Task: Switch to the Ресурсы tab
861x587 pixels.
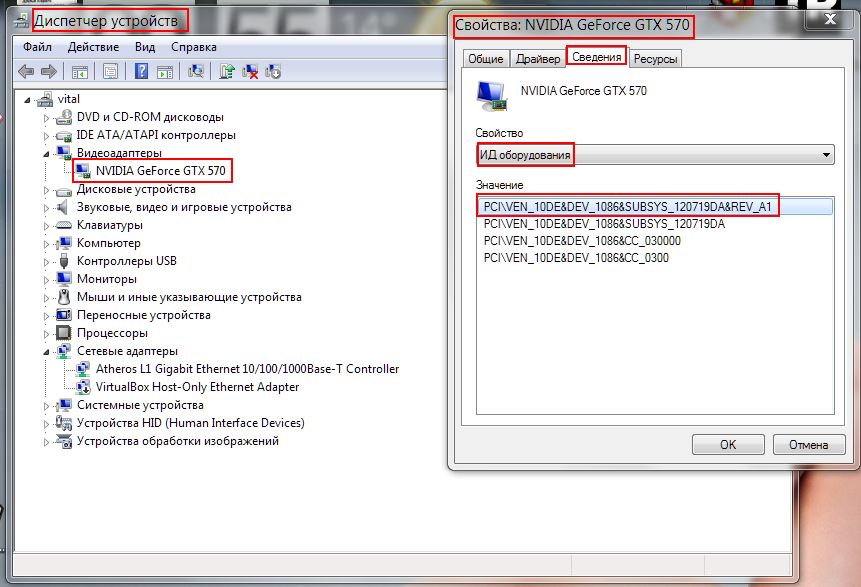Action: tap(655, 59)
